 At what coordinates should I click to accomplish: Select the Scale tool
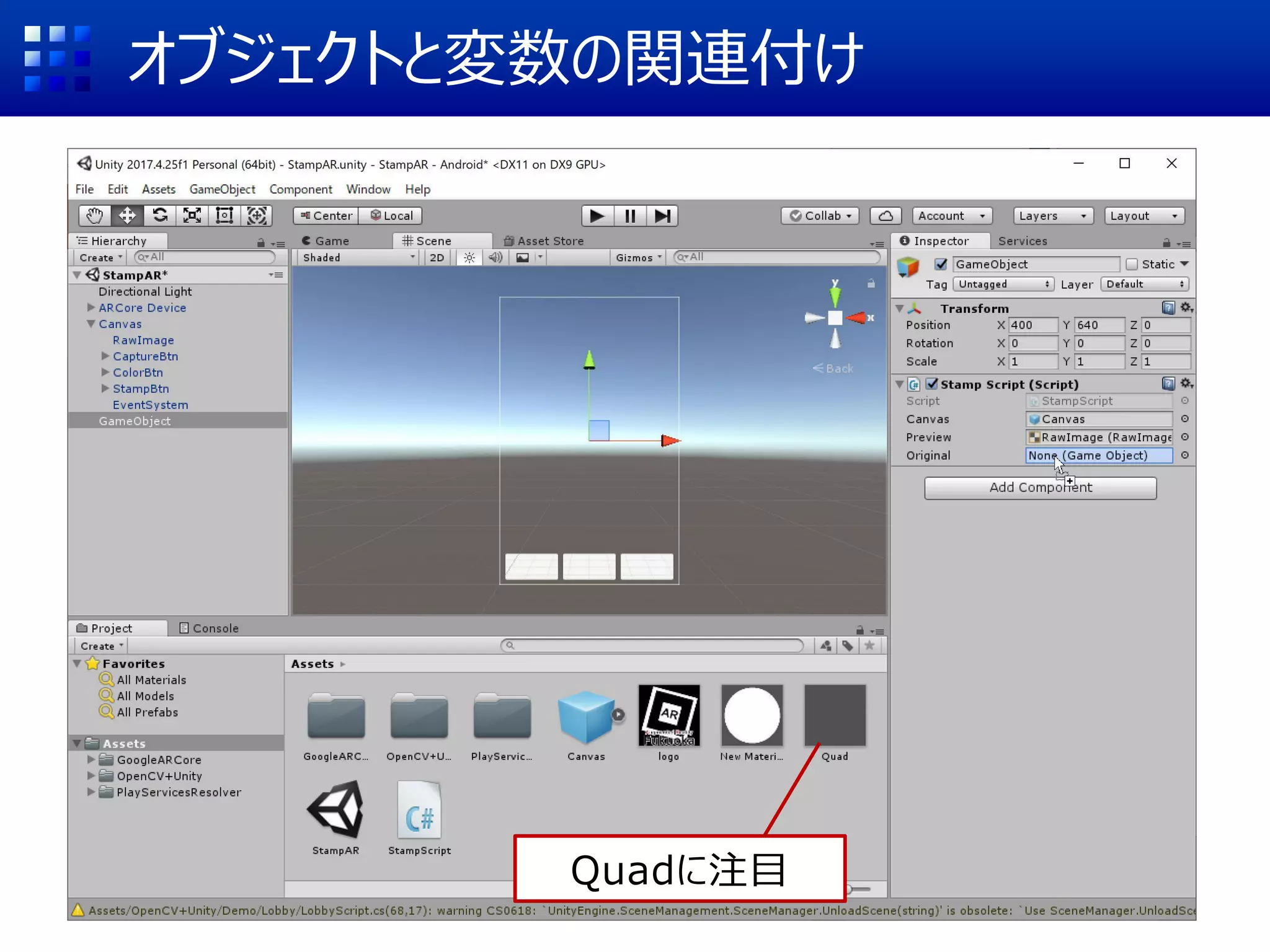[192, 216]
